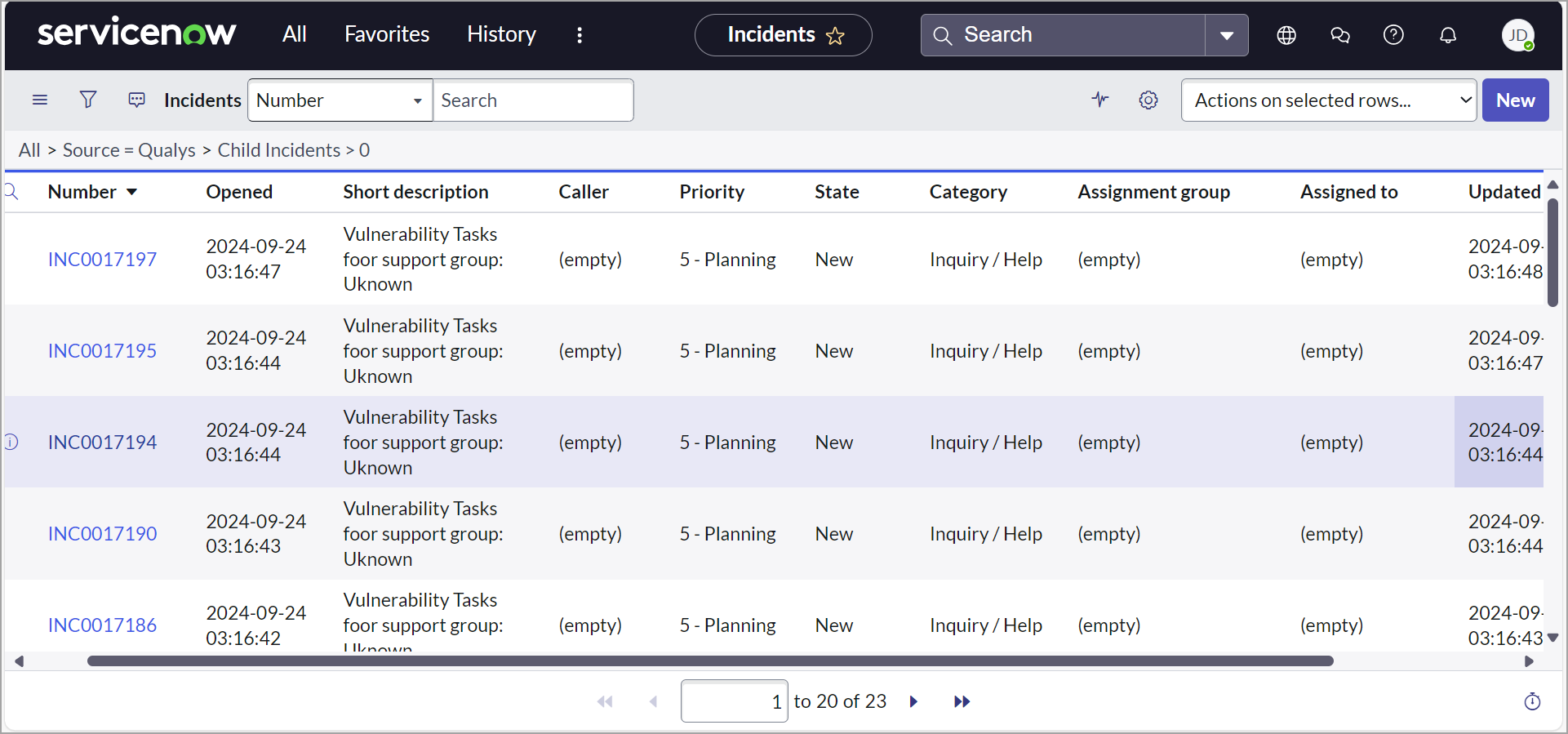Toggle the list hamburger menu icon
The width and height of the screenshot is (1568, 734).
click(x=40, y=100)
